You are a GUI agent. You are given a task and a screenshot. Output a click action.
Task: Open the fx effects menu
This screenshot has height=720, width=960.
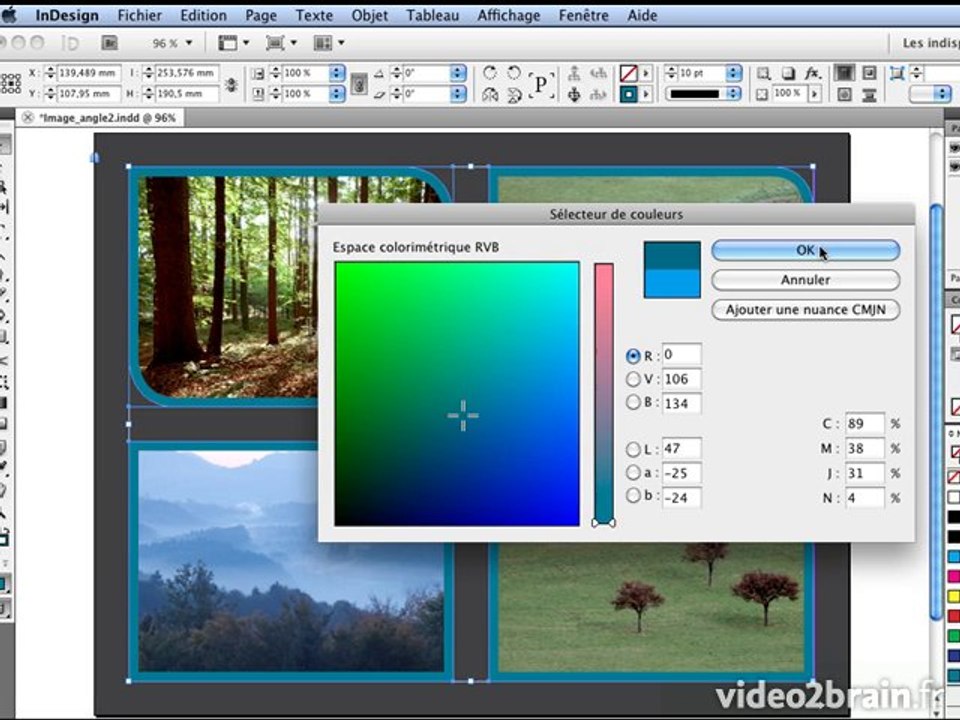(x=812, y=73)
